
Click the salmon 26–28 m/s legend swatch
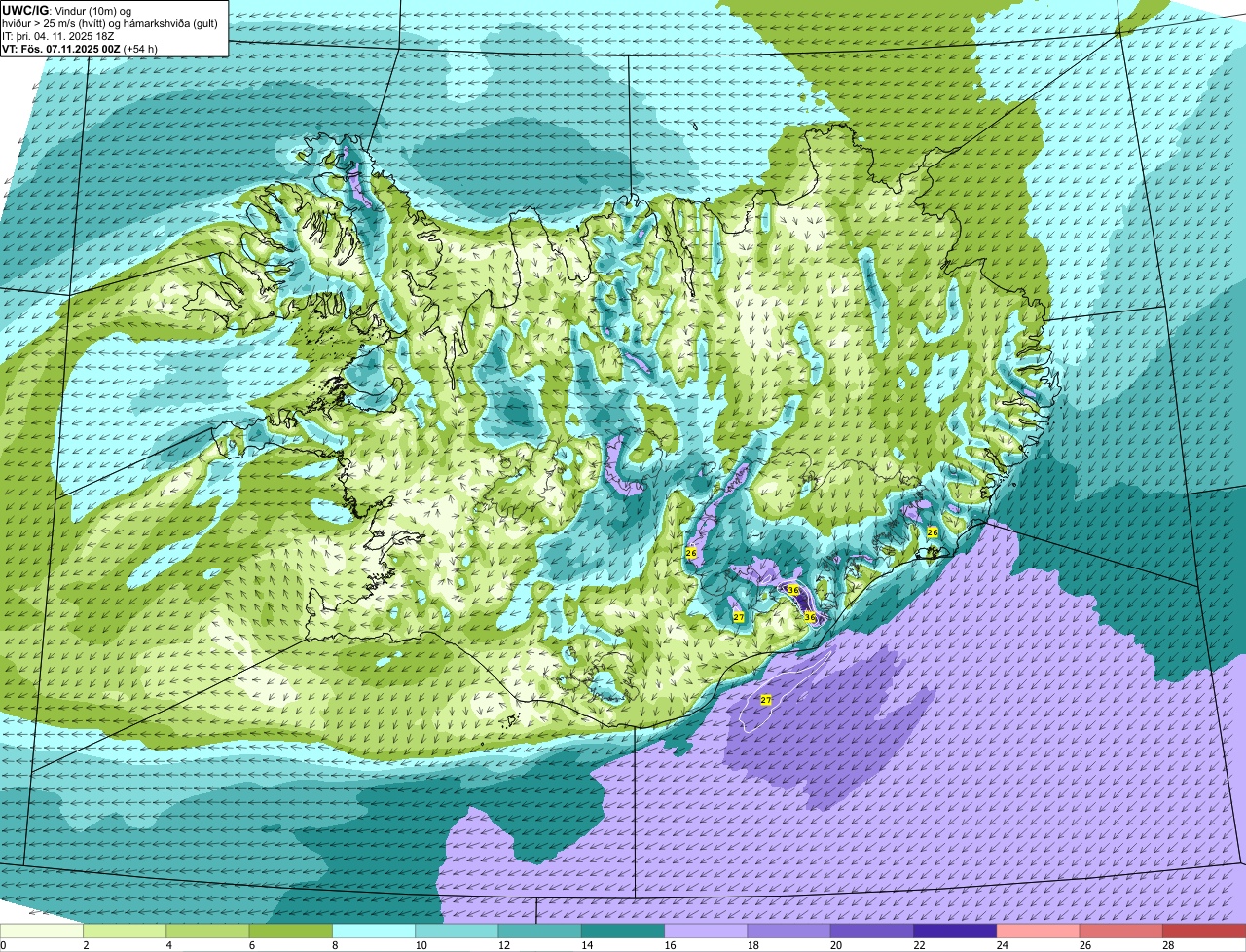click(x=1121, y=932)
